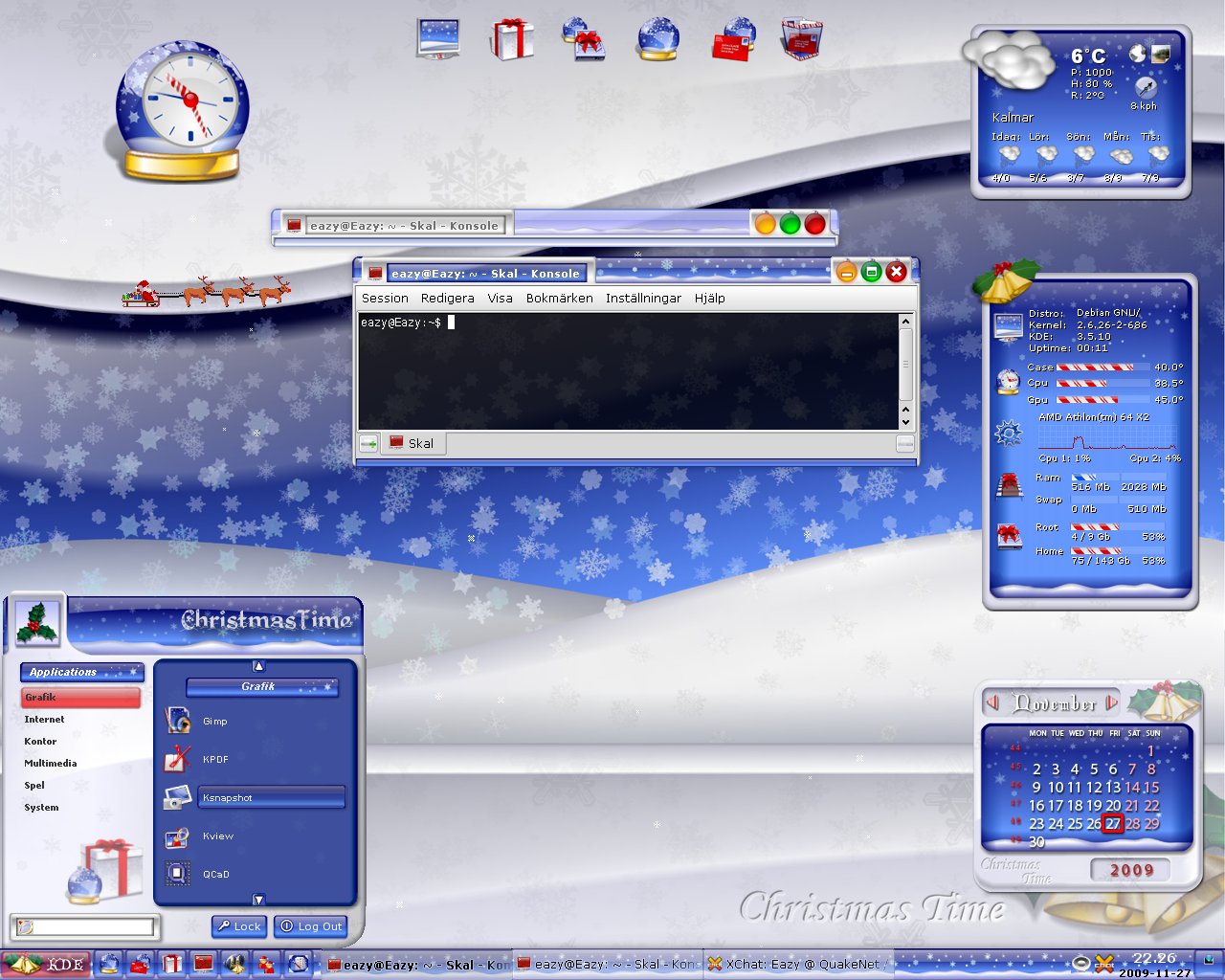Click the wind compass in the weather widget
Viewport: 1225px width, 980px height.
point(1146,87)
